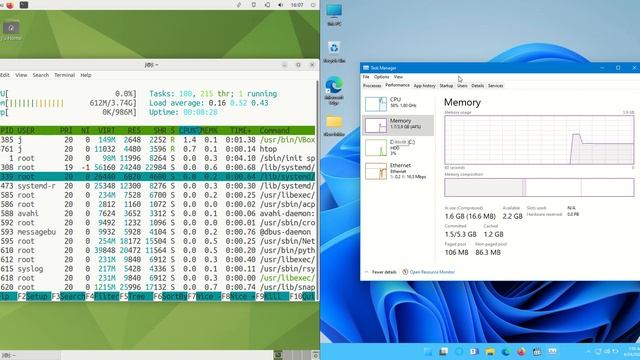
Task: Open the Microsoft Store taskbar icon
Action: tap(537, 351)
